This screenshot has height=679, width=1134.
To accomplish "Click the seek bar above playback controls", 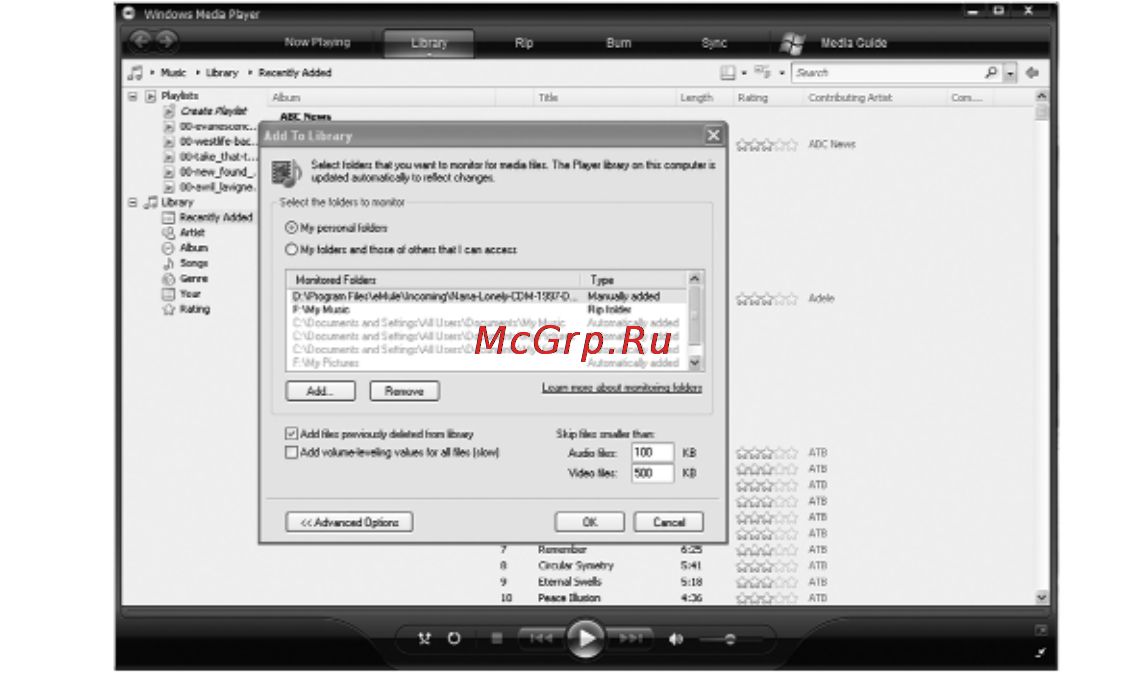I will pos(586,612).
